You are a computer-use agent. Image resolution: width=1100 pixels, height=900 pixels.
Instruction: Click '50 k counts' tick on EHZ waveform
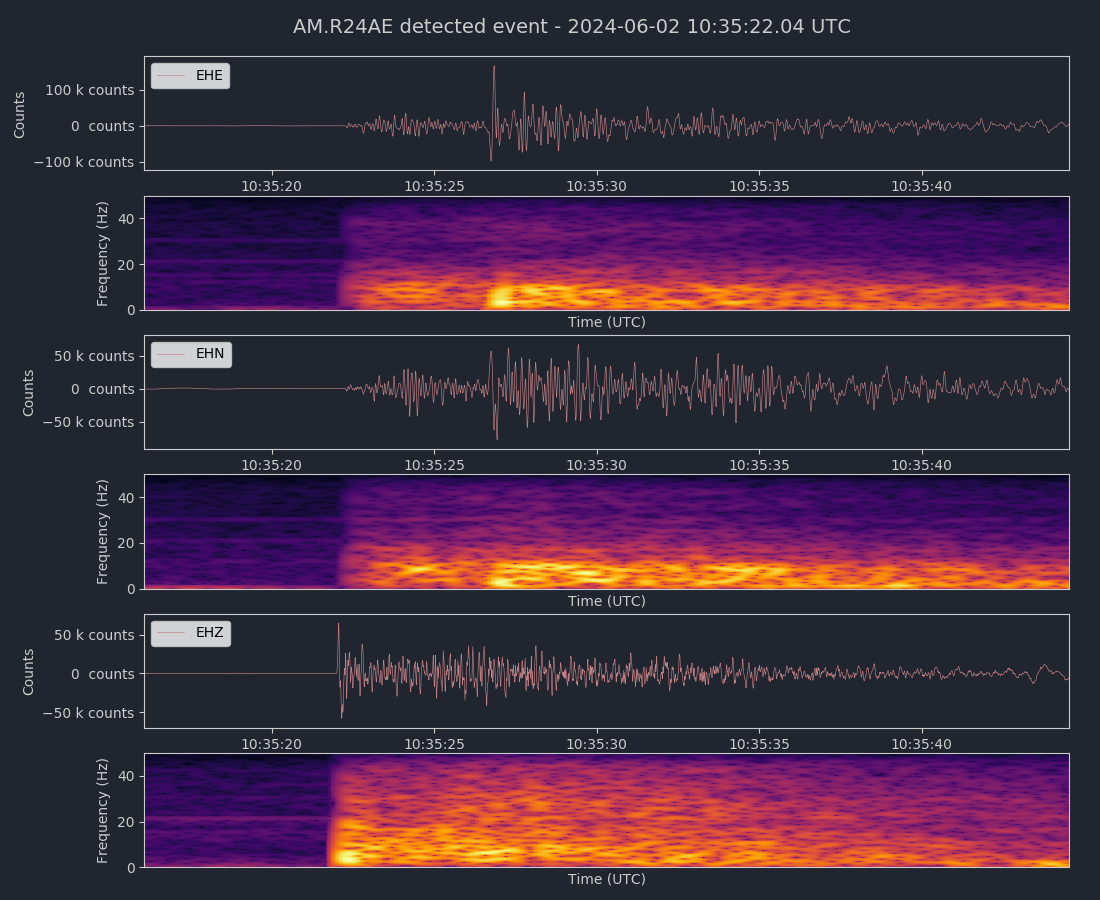(x=94, y=636)
